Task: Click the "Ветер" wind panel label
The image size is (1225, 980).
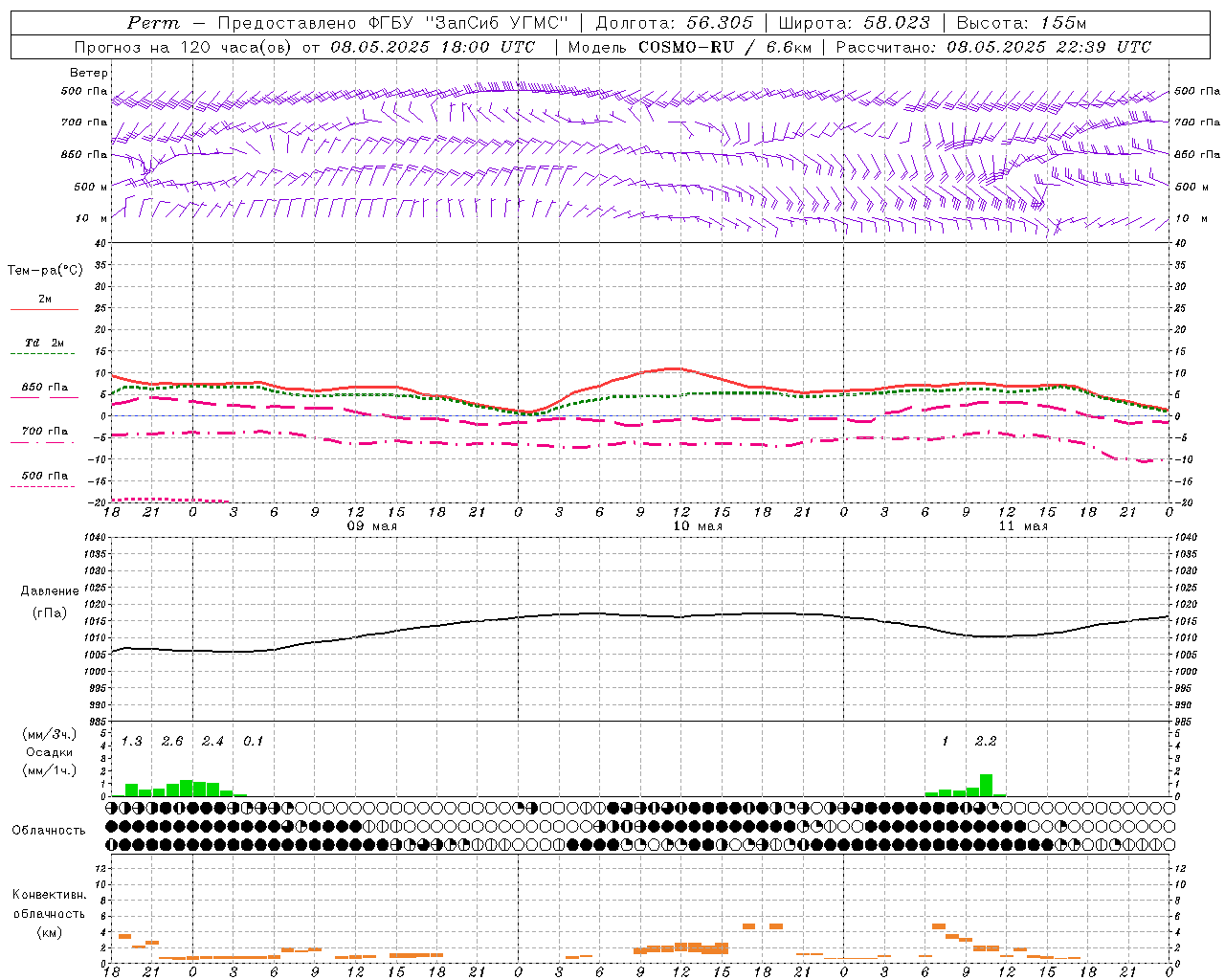Action: (x=89, y=73)
